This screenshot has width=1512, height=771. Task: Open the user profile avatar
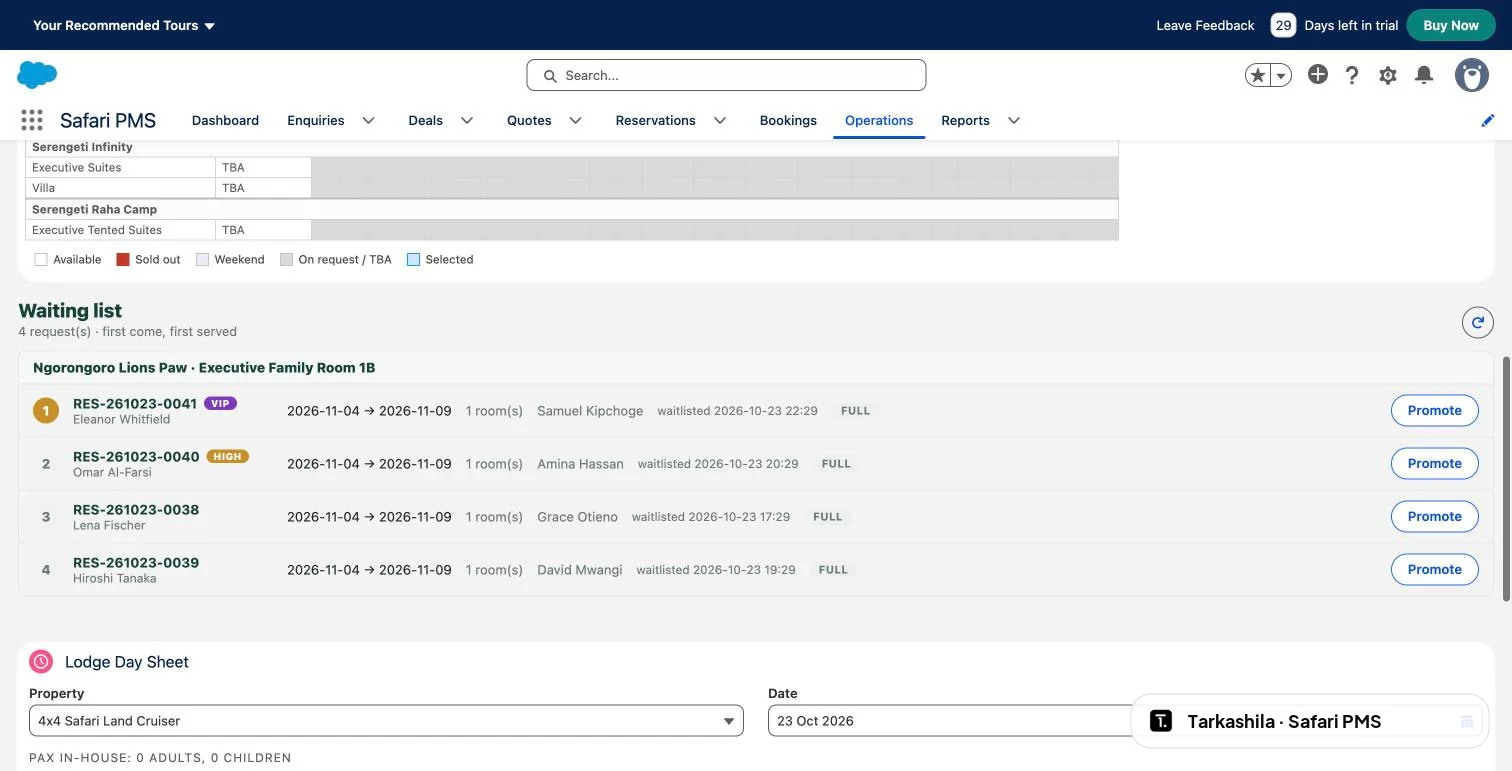tap(1471, 75)
